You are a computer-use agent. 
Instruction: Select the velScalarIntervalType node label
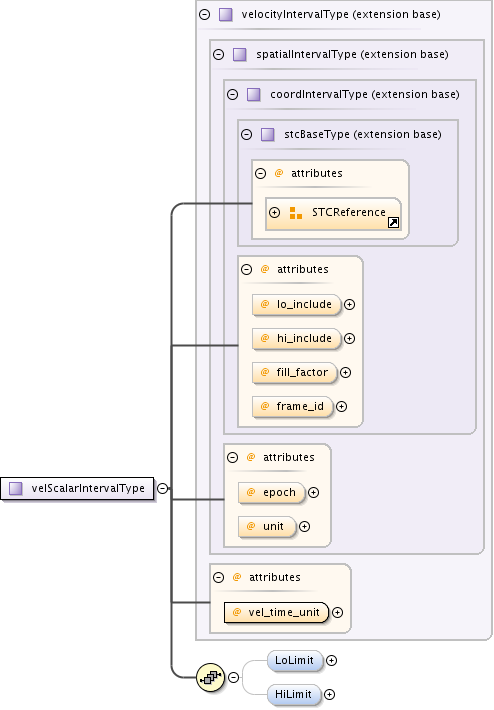click(x=88, y=489)
